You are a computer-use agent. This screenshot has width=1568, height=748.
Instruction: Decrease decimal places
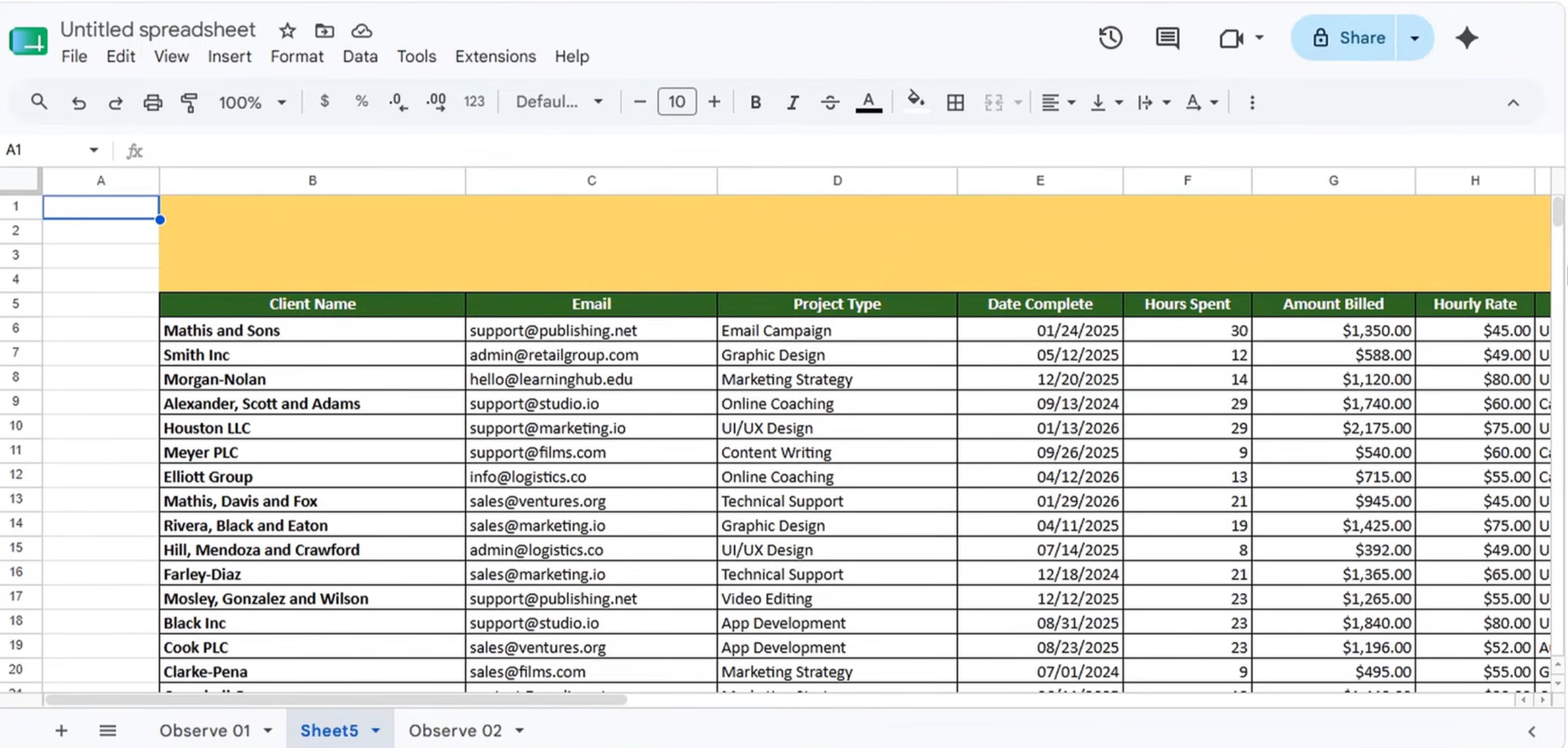coord(398,102)
